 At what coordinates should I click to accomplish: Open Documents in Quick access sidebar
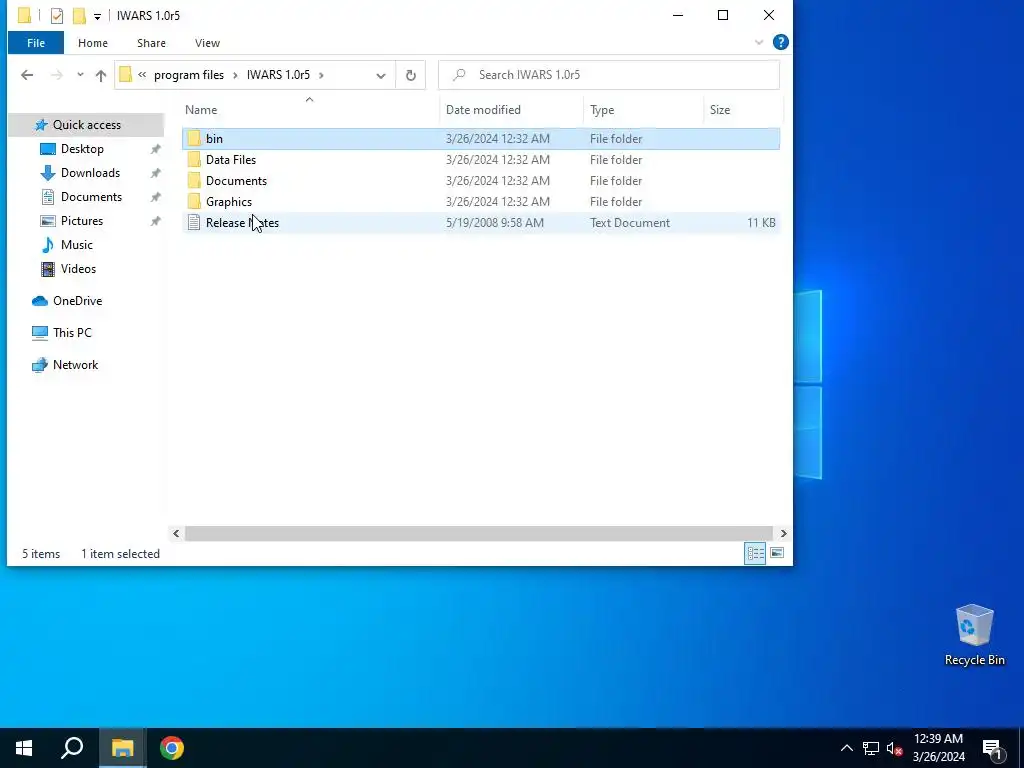pyautogui.click(x=91, y=197)
